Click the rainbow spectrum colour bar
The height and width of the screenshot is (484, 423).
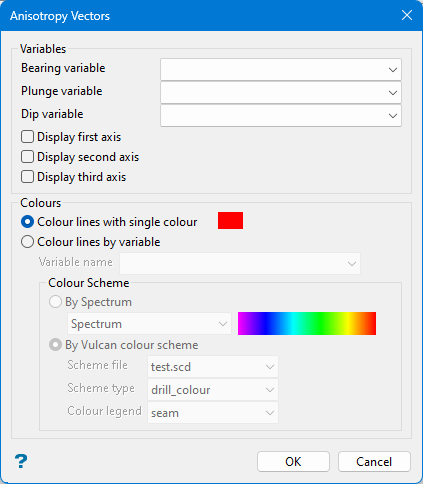pyautogui.click(x=307, y=323)
